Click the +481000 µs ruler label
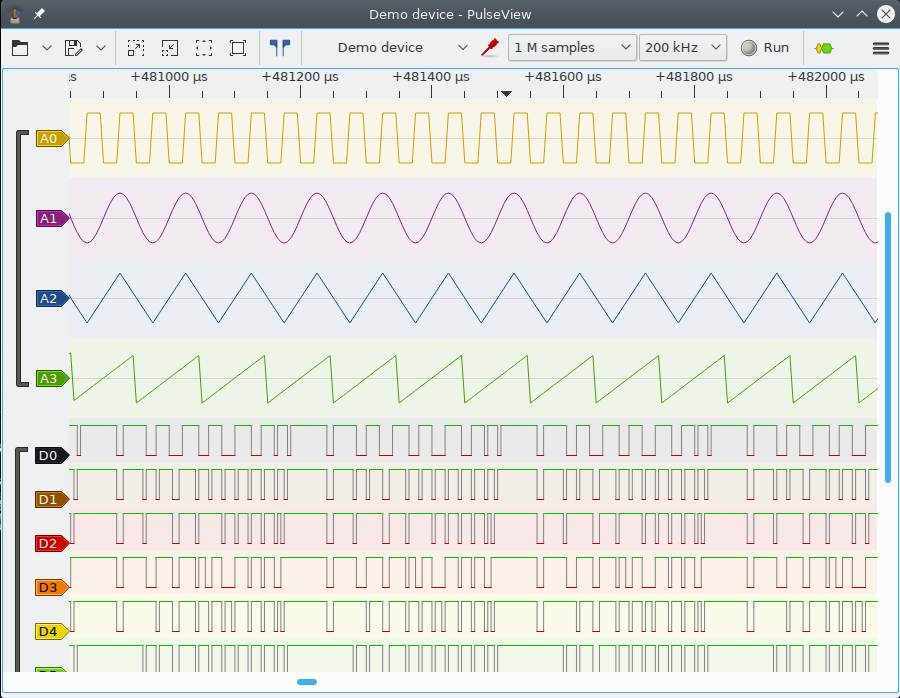This screenshot has width=900, height=698. [x=169, y=77]
